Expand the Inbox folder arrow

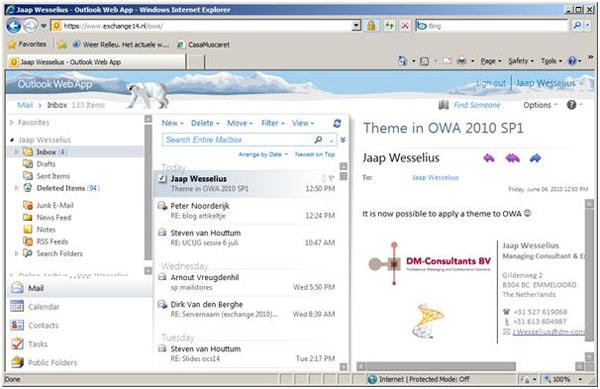16,152
